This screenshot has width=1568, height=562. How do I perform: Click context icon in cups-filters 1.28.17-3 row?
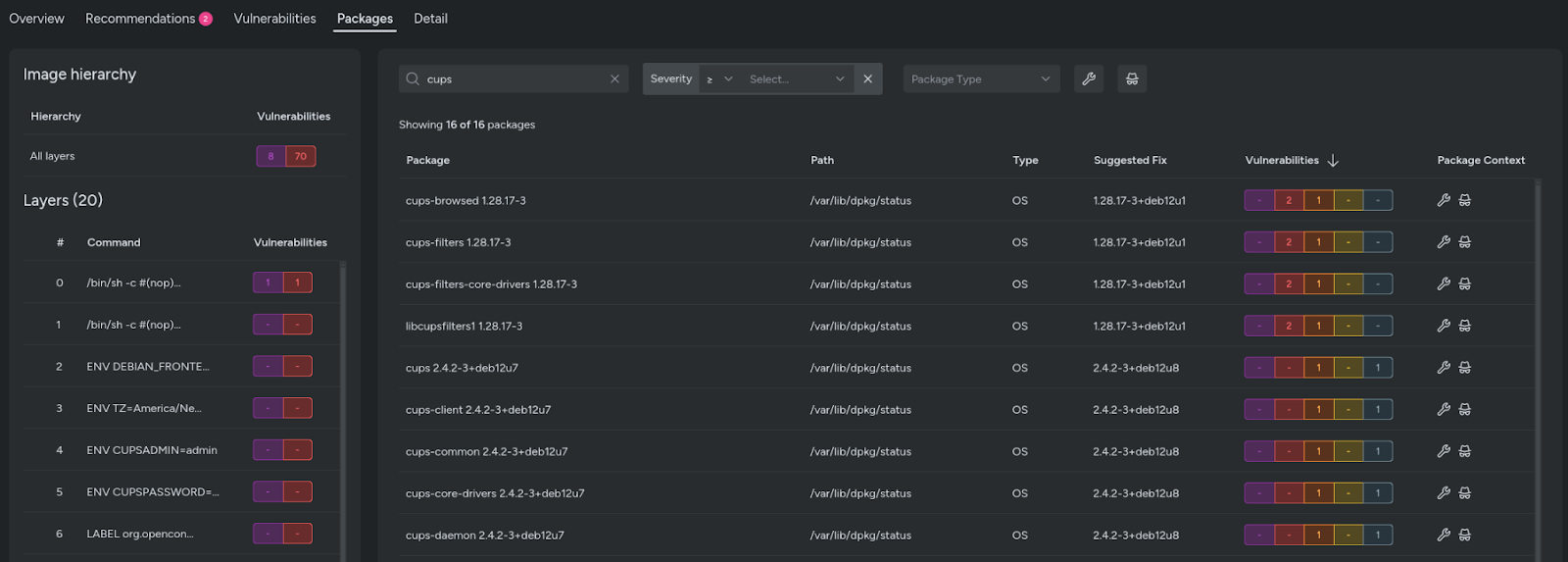click(1465, 242)
